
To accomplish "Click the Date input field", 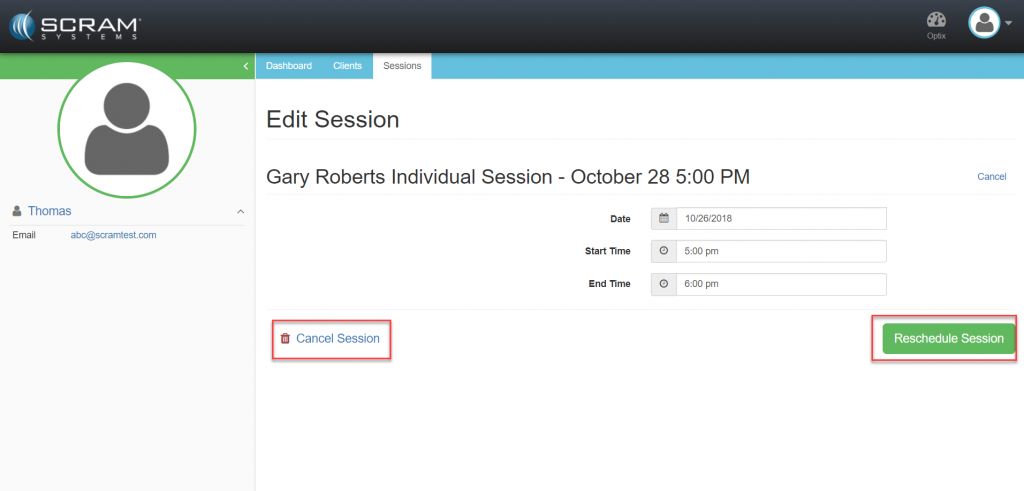I will [x=781, y=218].
